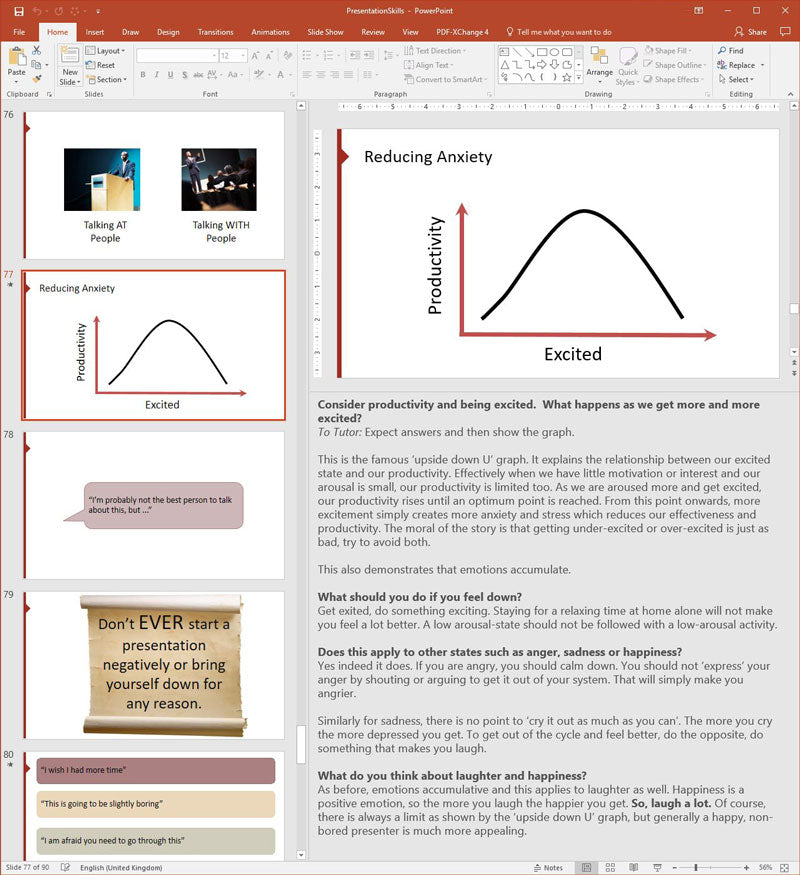Click the Tell me what you want to do box
Viewport: 800px width, 875px height.
(558, 32)
